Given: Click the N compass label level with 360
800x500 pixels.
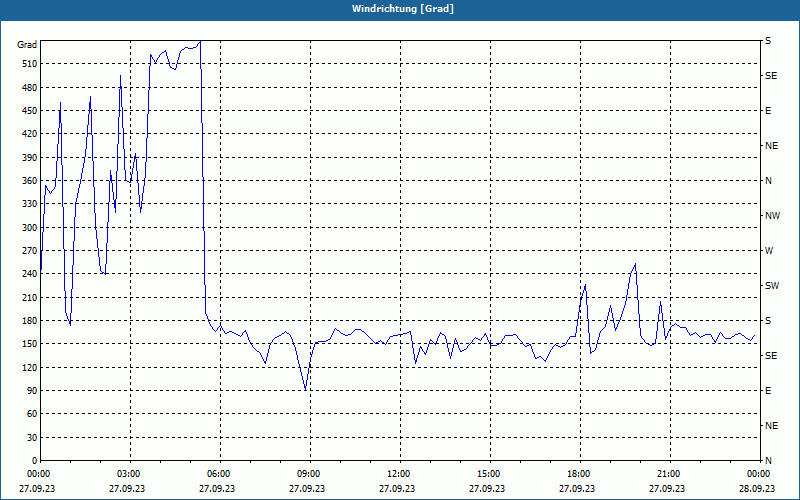Looking at the screenshot, I should 769,181.
